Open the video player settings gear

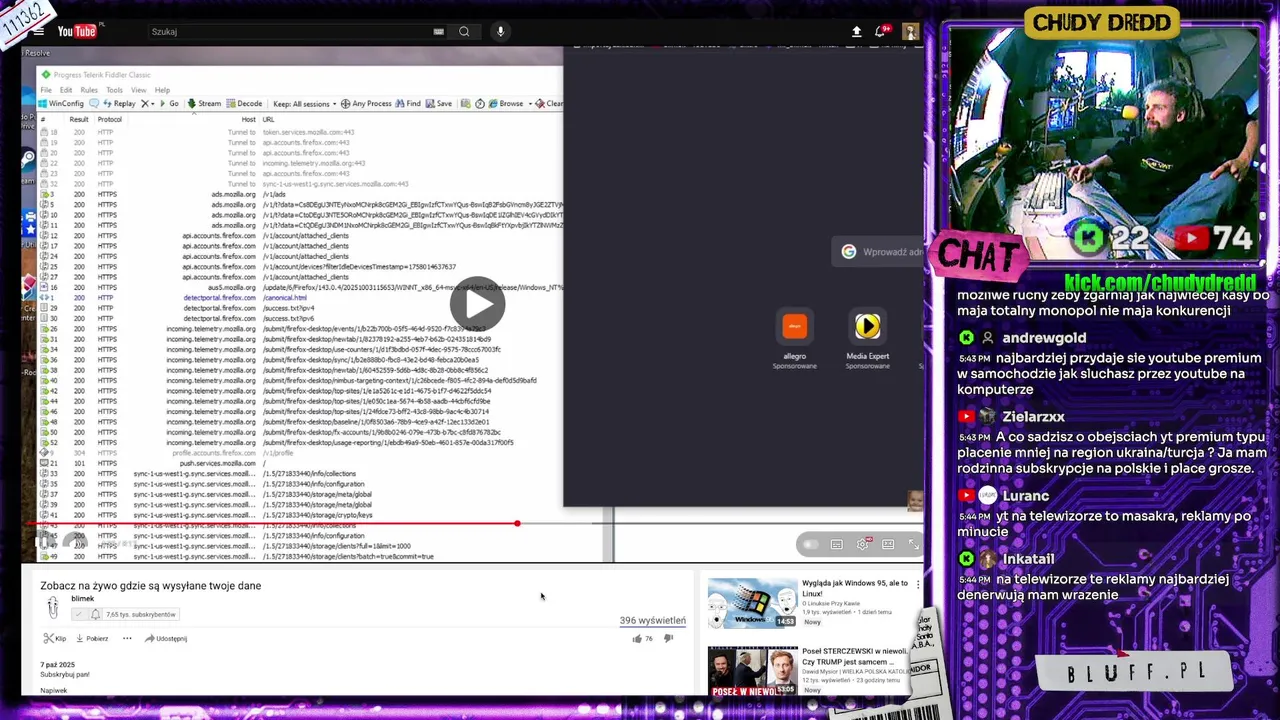click(x=862, y=545)
